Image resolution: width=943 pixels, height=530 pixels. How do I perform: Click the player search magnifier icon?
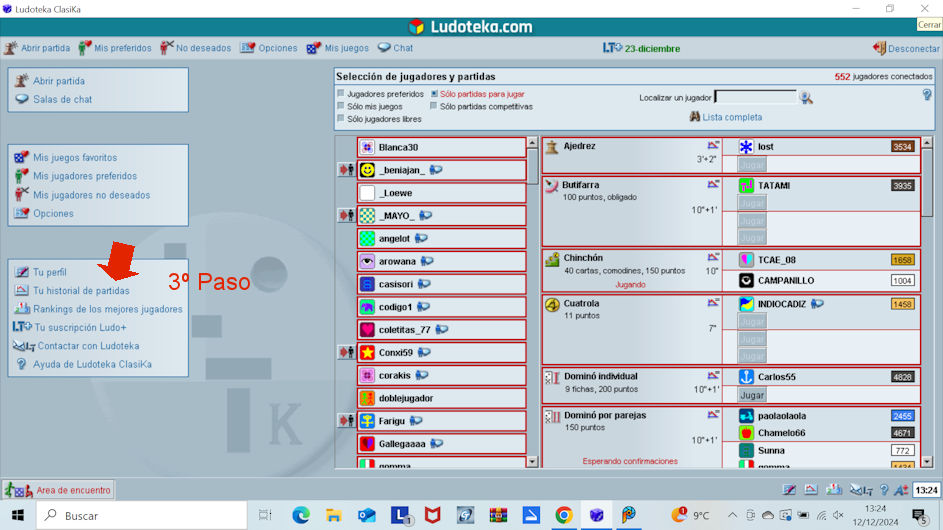click(806, 97)
